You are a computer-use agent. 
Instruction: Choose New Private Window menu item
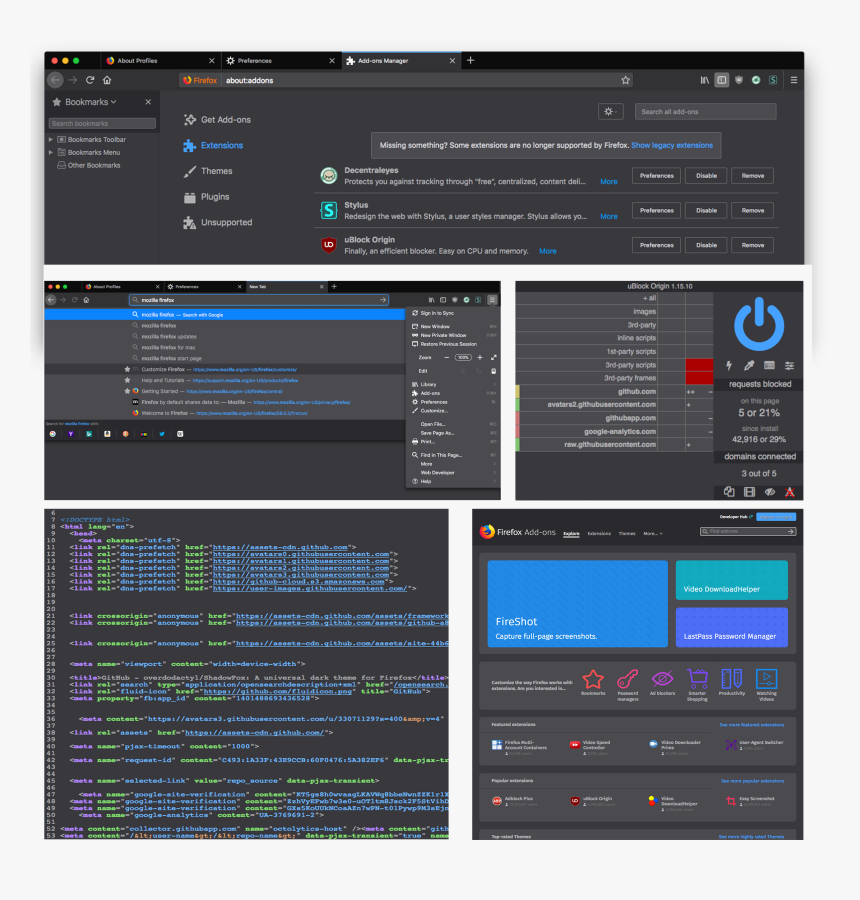coord(453,335)
